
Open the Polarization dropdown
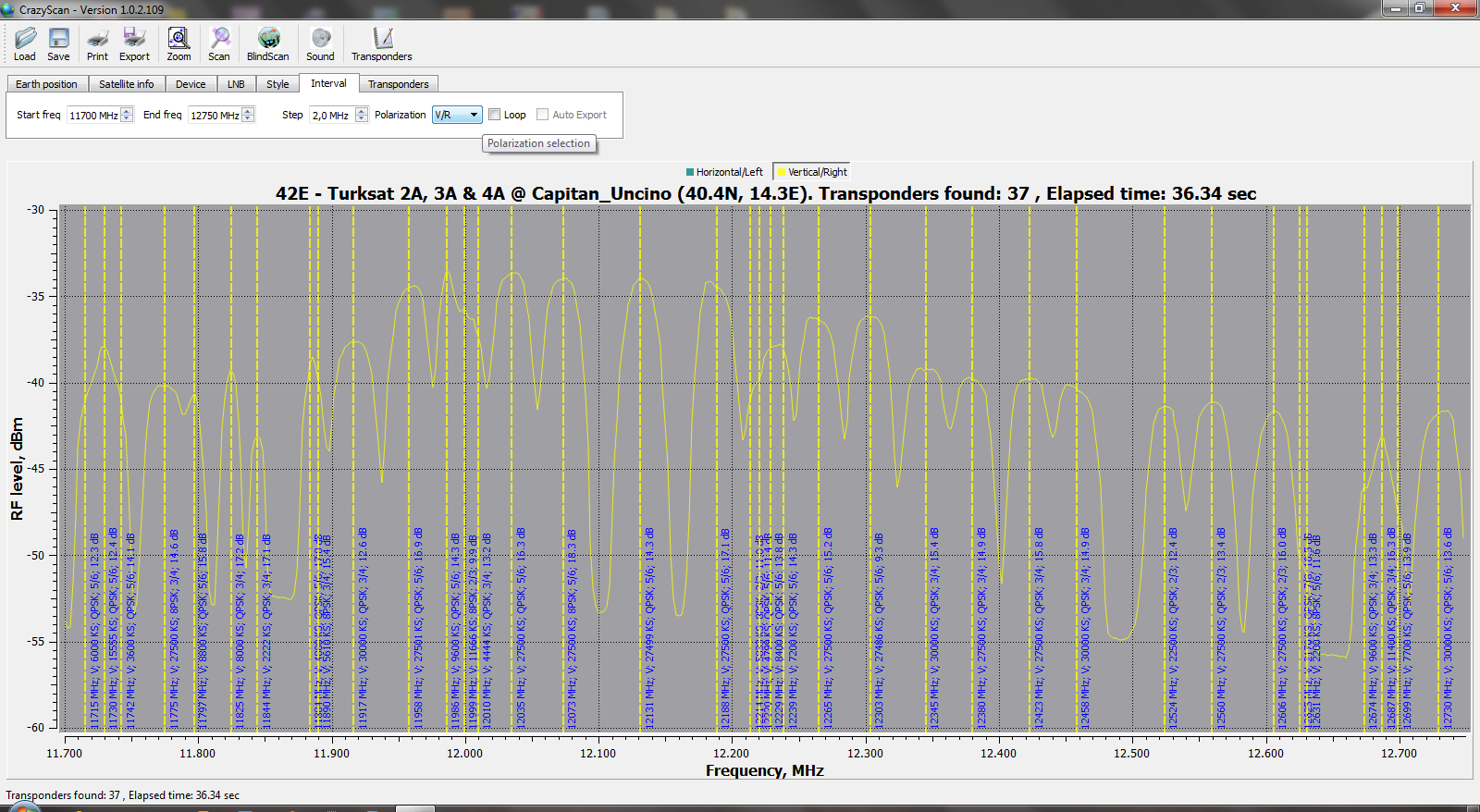[x=457, y=115]
